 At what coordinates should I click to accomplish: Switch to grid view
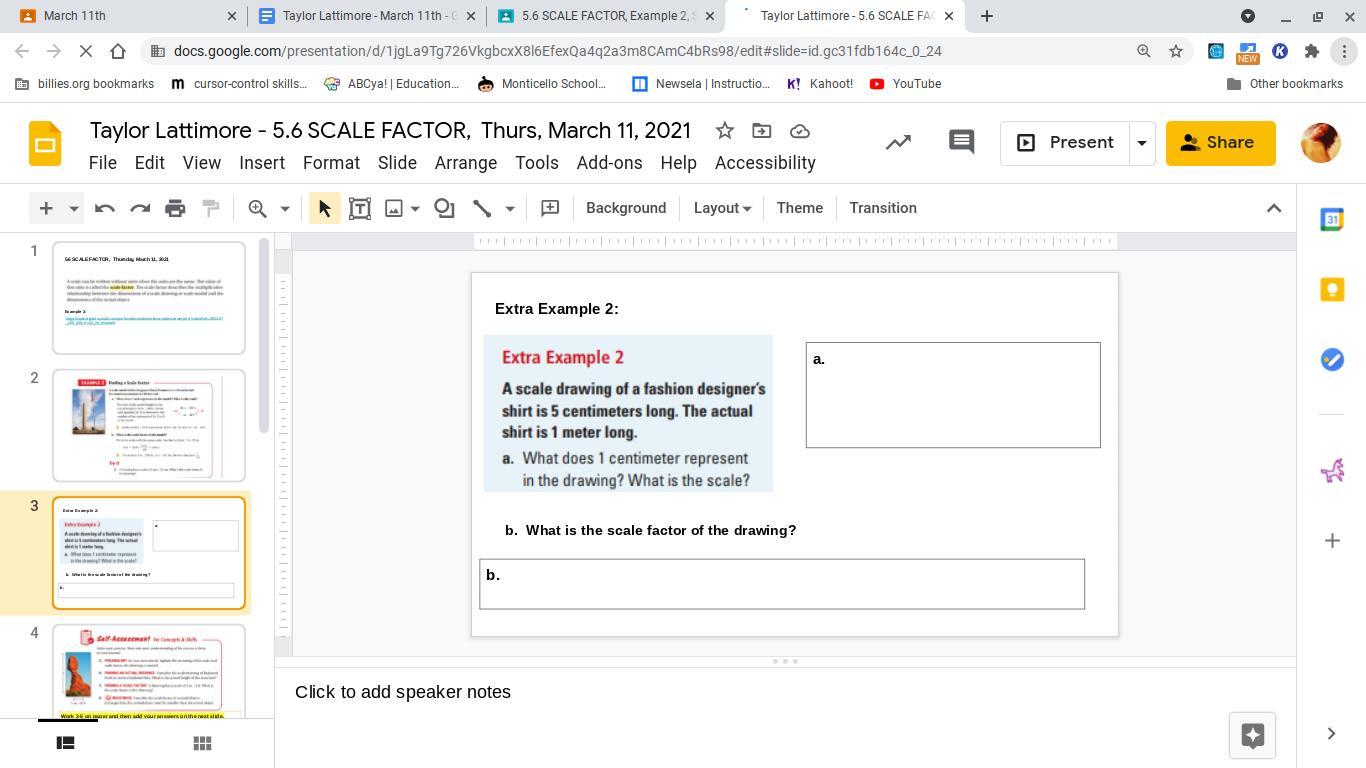(202, 743)
